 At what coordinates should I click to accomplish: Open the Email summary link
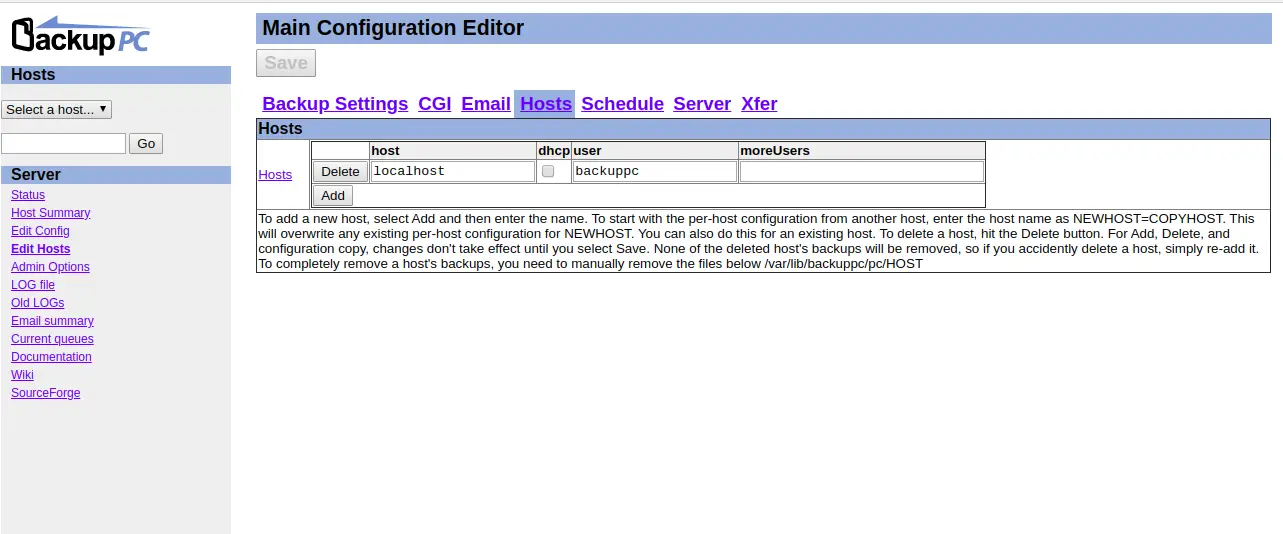52,321
